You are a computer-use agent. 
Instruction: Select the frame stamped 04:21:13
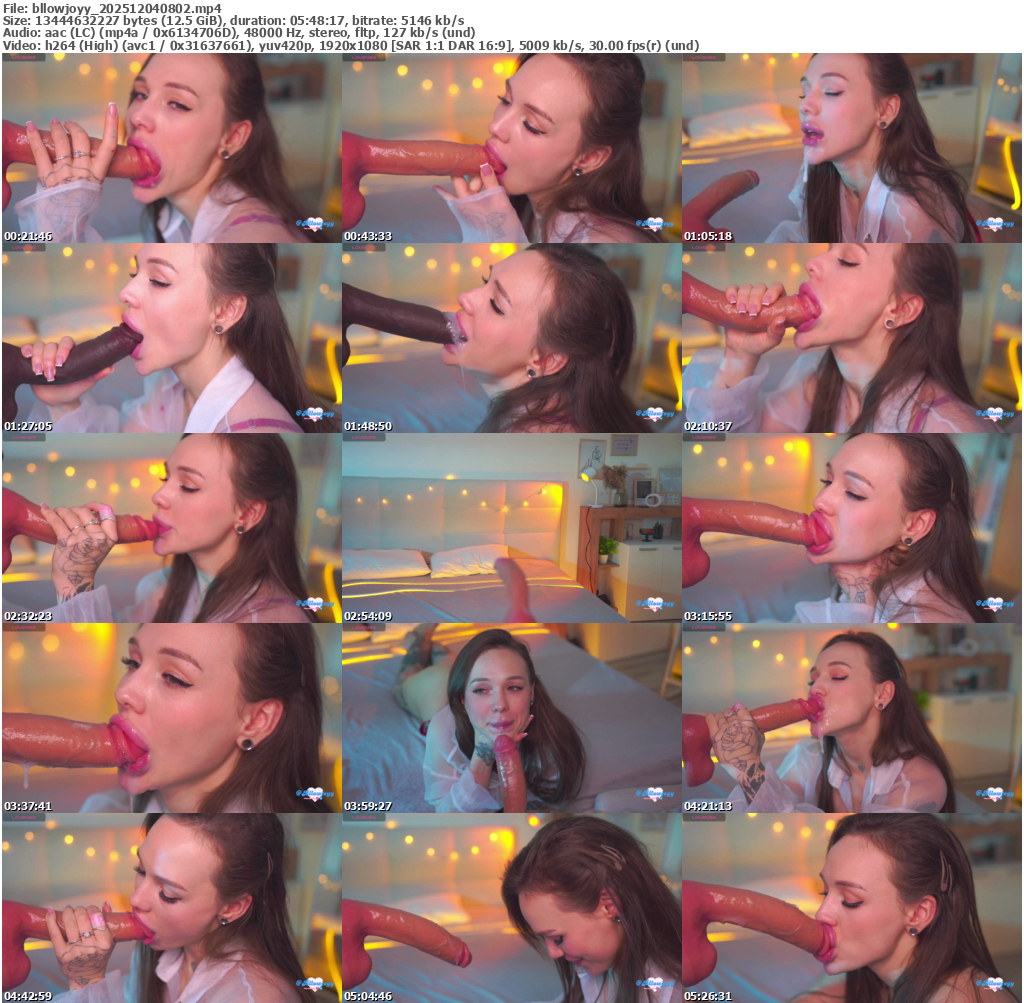coord(852,718)
